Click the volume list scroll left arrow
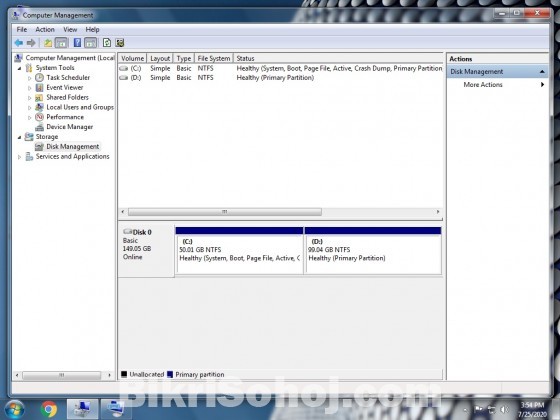 pos(123,212)
